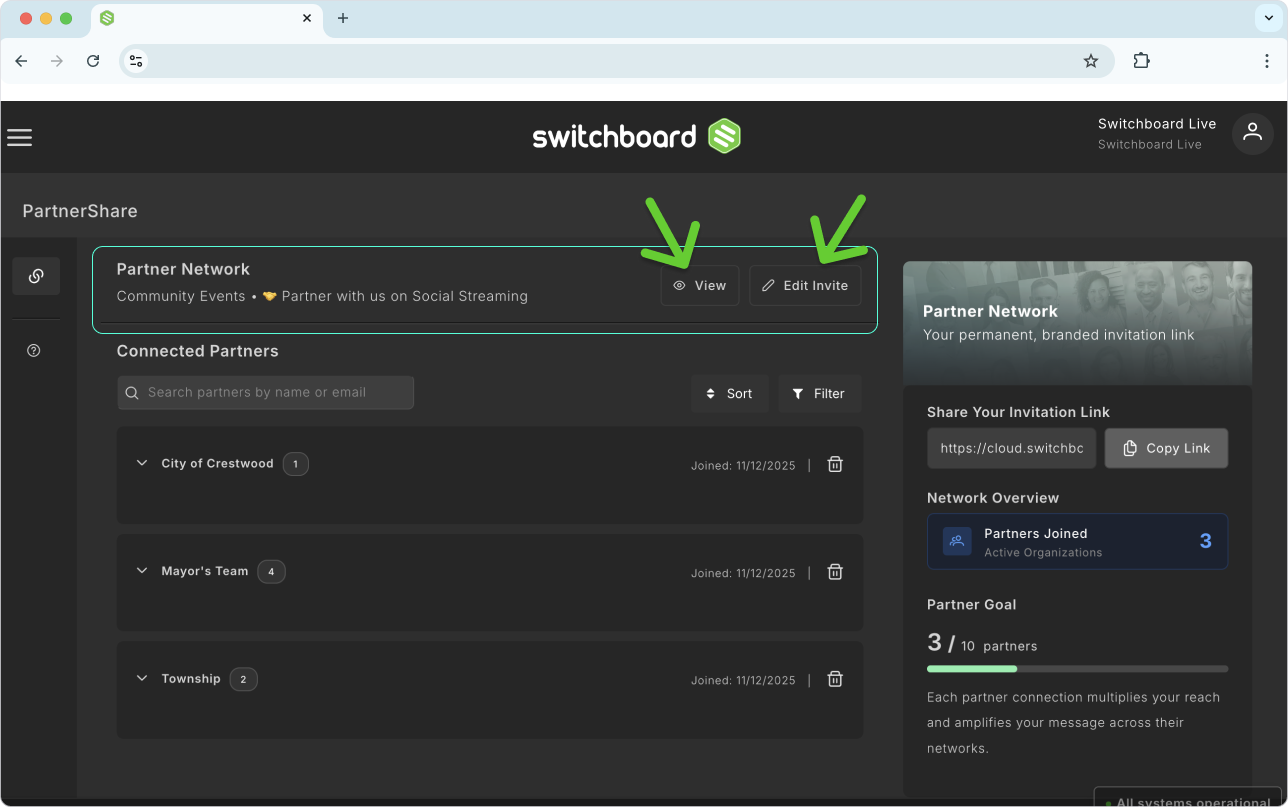Click the Mayor's Team count badge
The width and height of the screenshot is (1288, 807).
pyautogui.click(x=271, y=572)
